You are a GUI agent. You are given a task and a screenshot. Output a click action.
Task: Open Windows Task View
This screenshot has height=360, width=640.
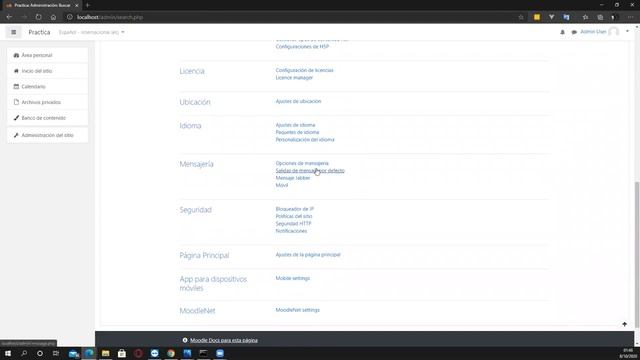click(x=56, y=353)
